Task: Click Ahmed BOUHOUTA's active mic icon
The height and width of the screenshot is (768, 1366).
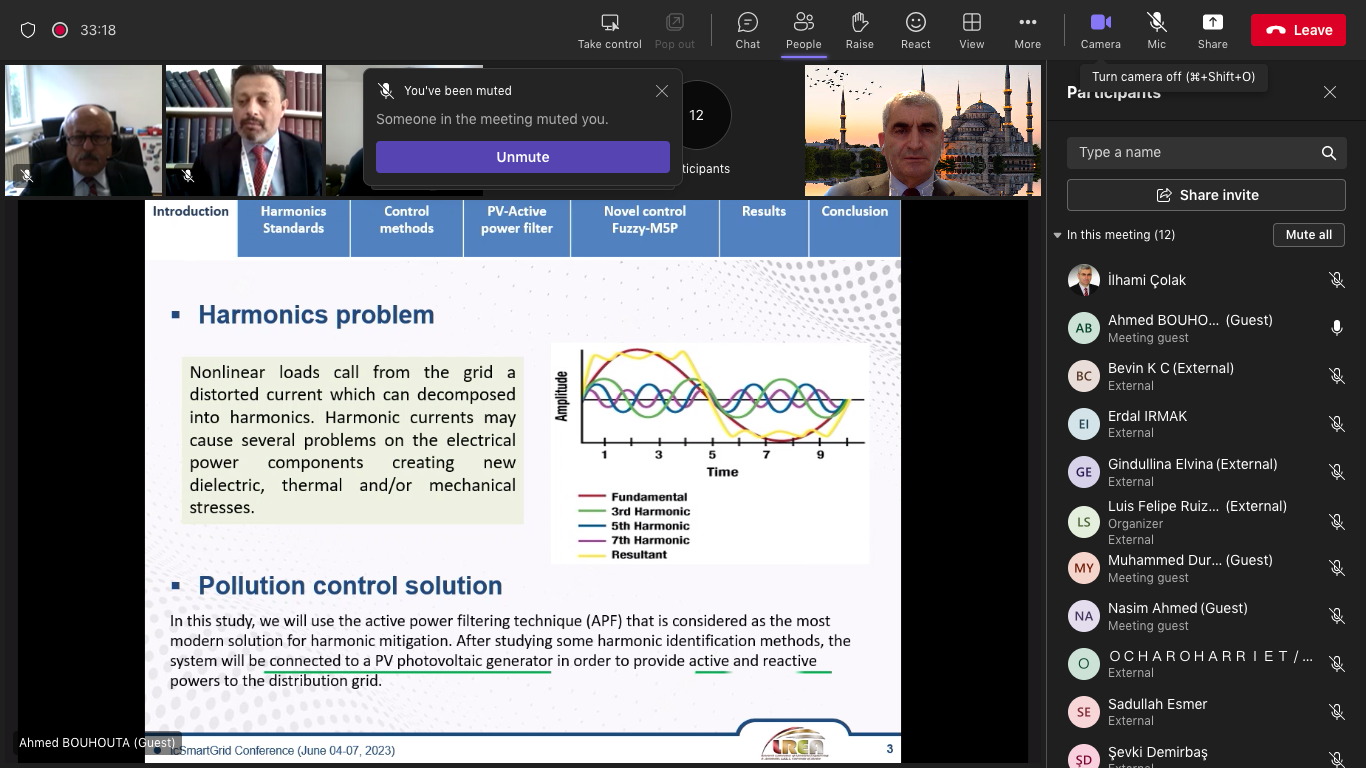Action: pyautogui.click(x=1336, y=328)
